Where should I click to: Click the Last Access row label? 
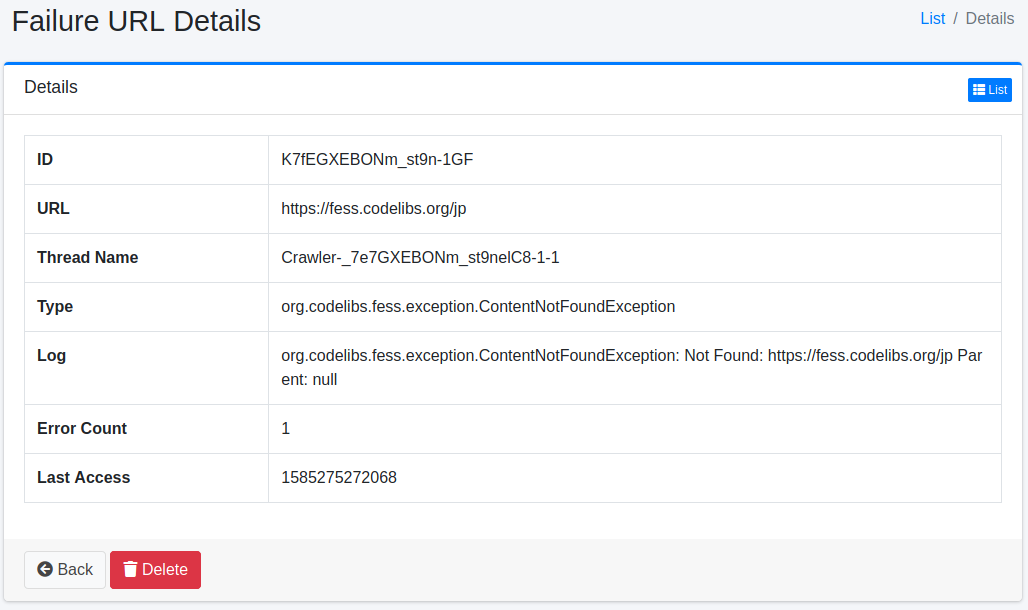pyautogui.click(x=84, y=478)
